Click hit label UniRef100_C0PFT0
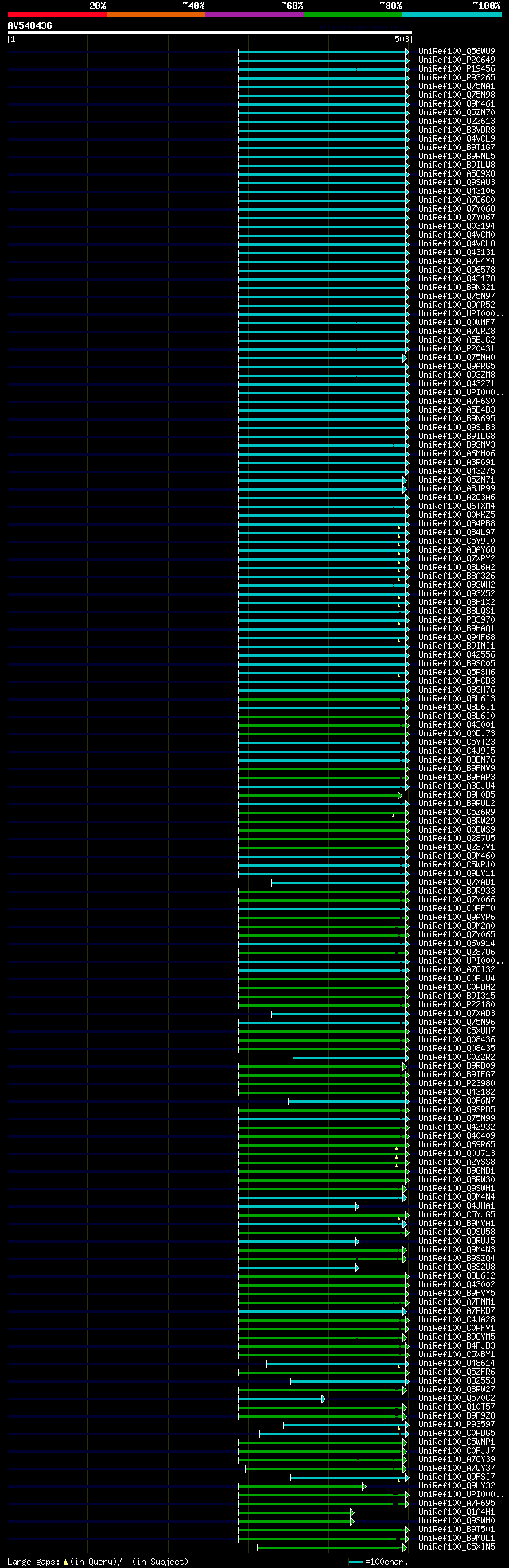509x1568 pixels. tap(457, 908)
